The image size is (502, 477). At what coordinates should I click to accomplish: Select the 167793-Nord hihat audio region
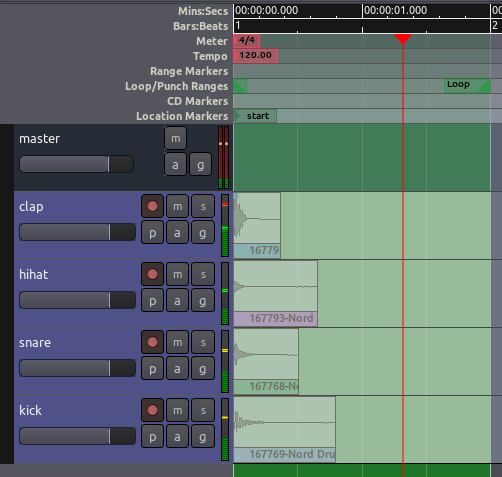tap(276, 293)
